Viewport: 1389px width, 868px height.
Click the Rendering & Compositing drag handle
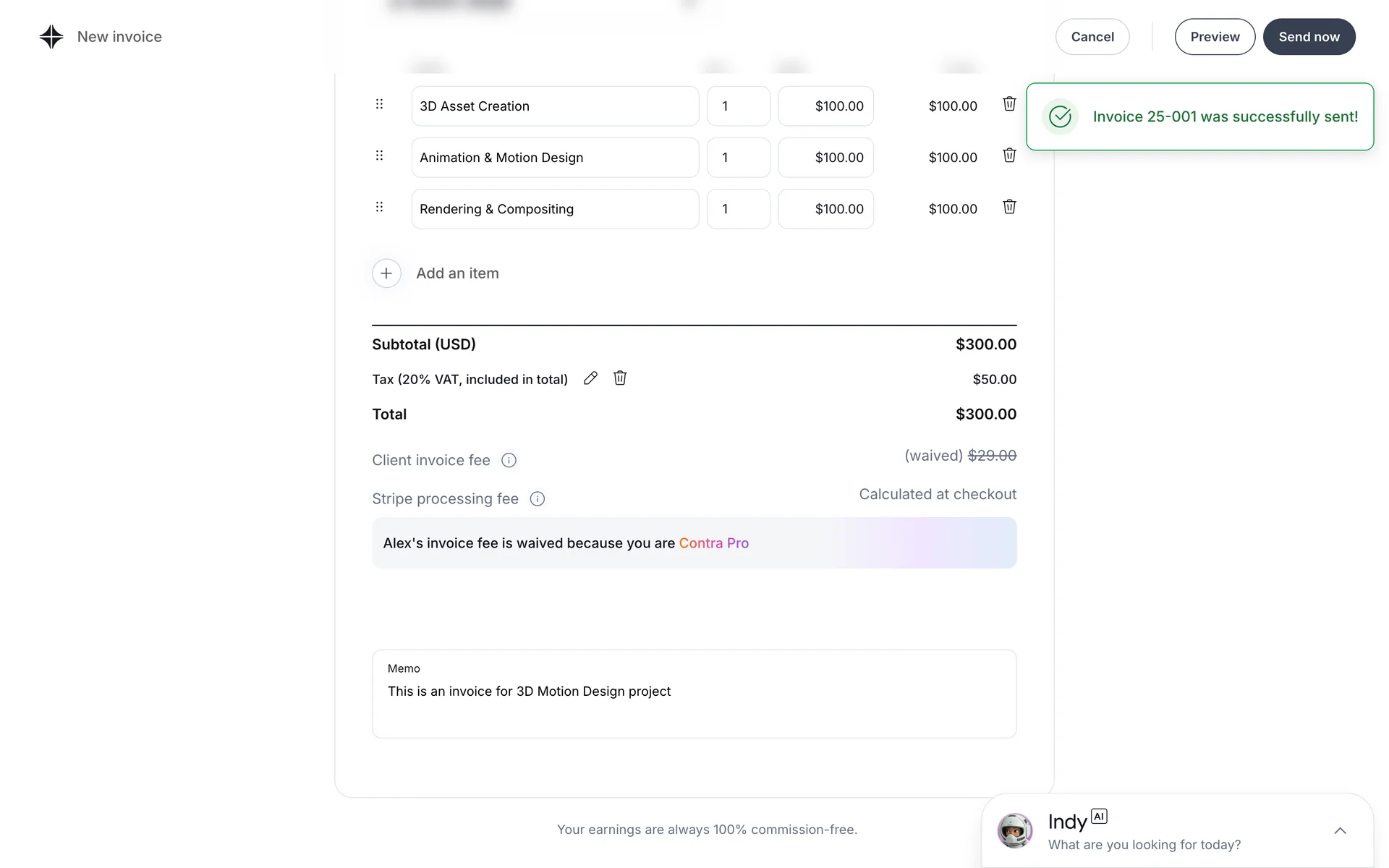point(379,207)
